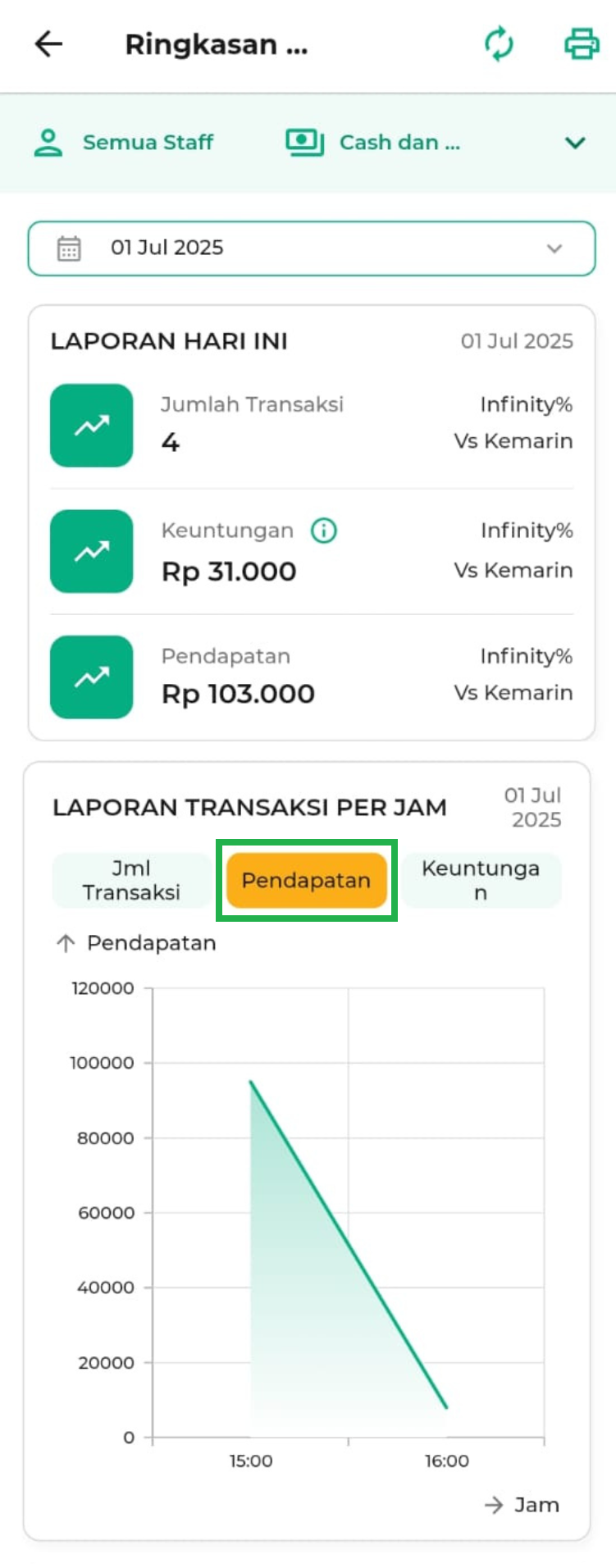616x1568 pixels.
Task: Tap the Pendapatan trend icon
Action: click(92, 677)
